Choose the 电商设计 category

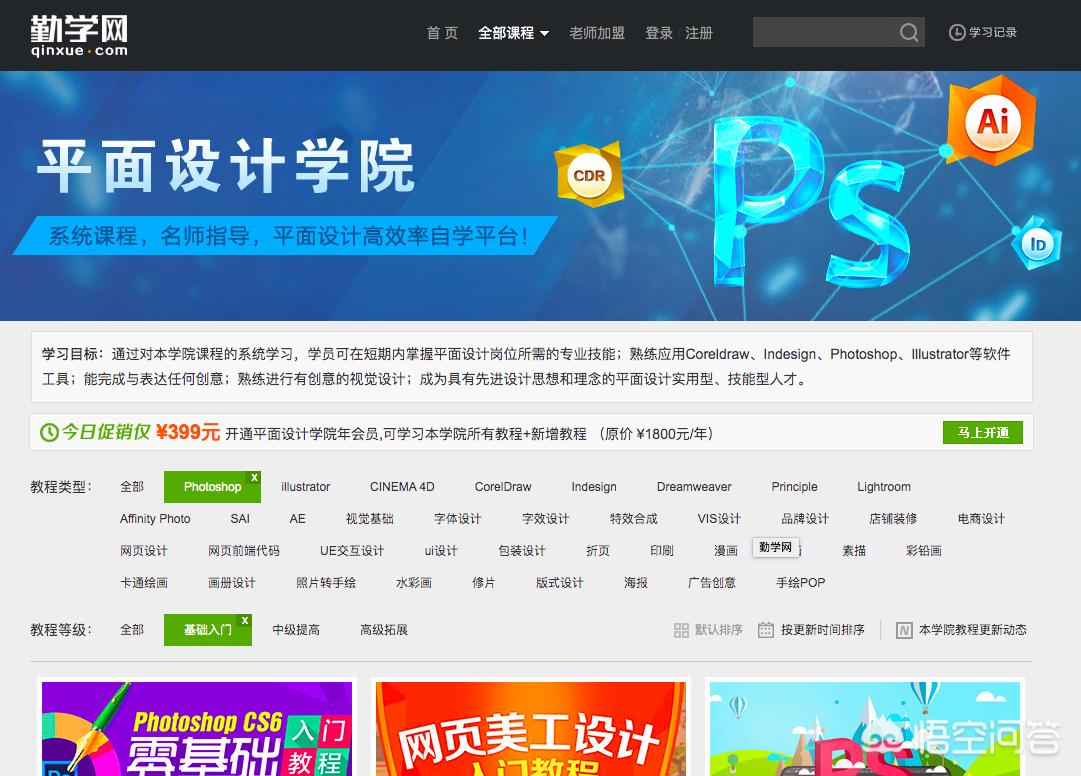tap(981, 518)
